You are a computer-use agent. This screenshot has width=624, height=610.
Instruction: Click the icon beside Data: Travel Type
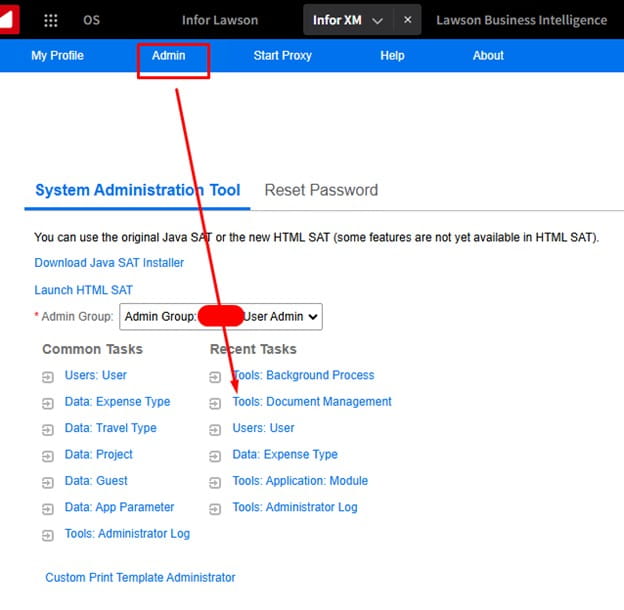click(x=48, y=429)
